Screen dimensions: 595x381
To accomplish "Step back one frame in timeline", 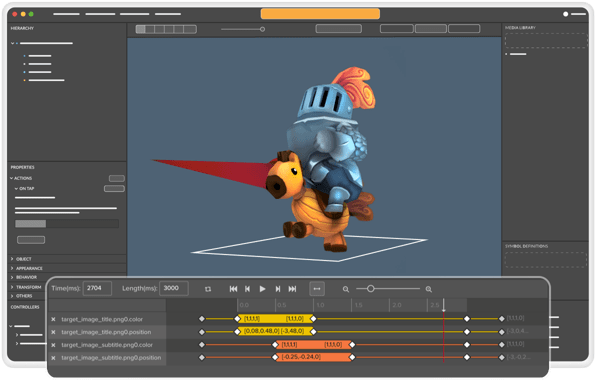I will point(247,289).
